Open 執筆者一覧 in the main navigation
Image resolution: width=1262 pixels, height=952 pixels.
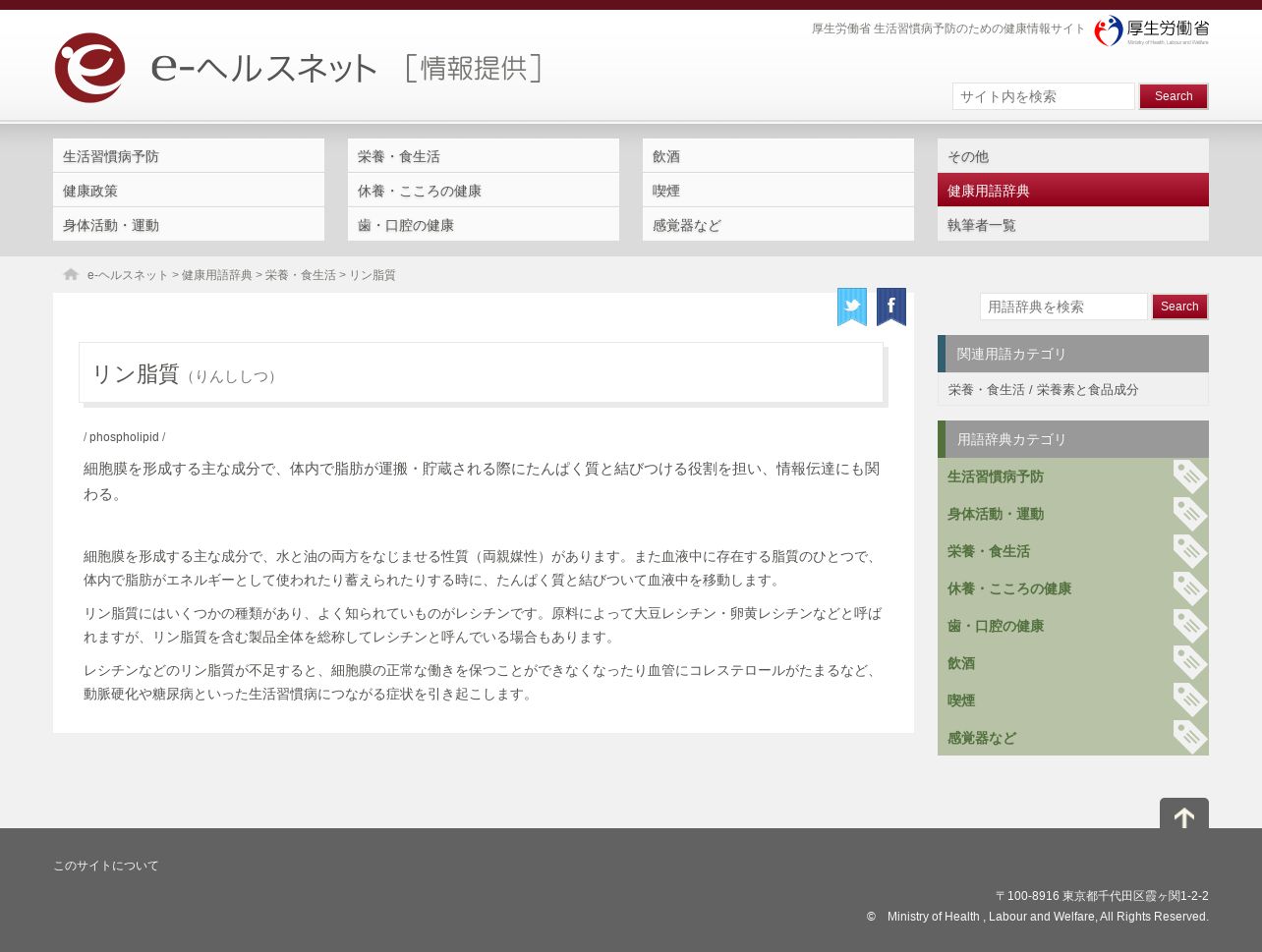[1073, 225]
